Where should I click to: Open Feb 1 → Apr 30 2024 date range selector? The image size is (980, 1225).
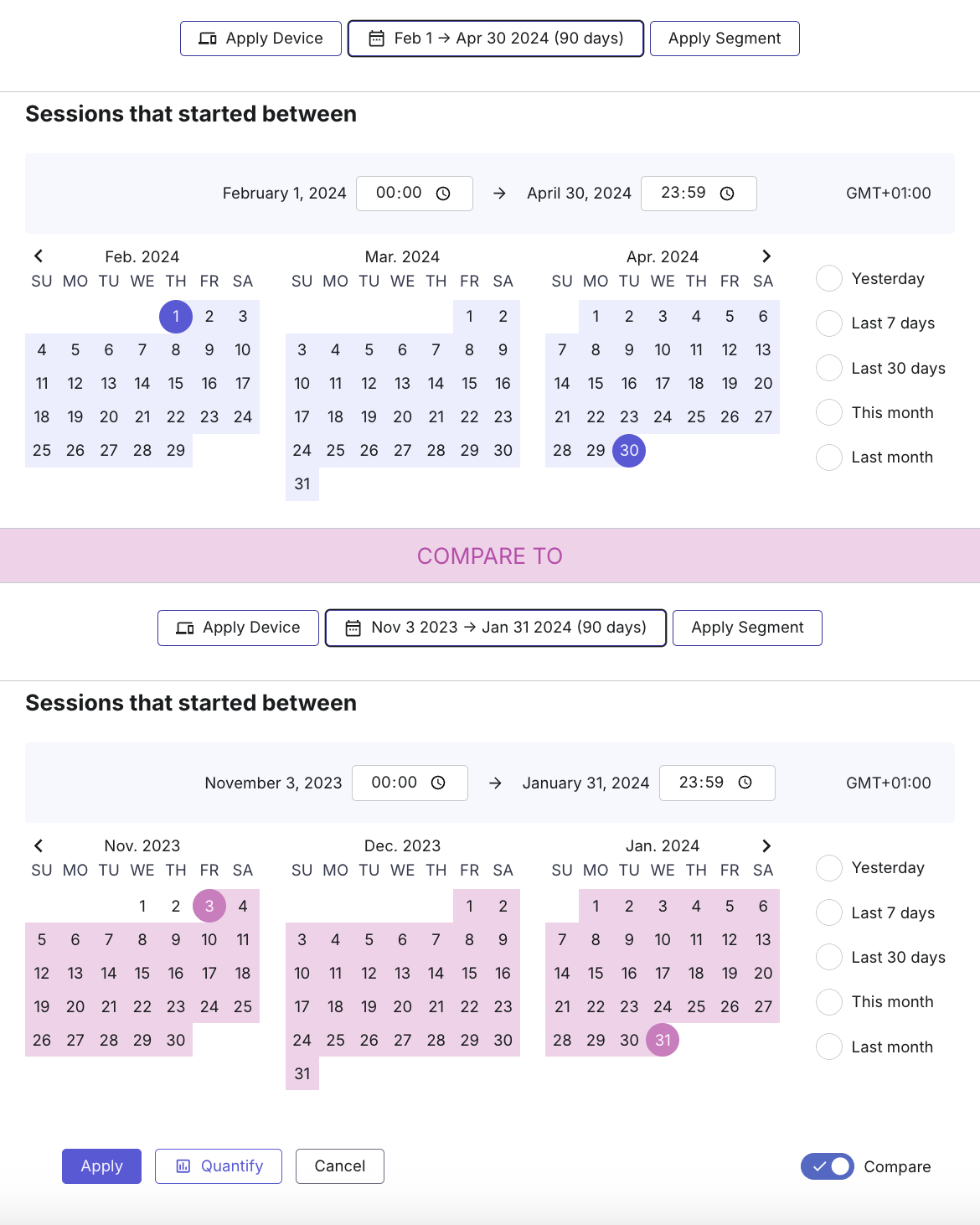496,39
